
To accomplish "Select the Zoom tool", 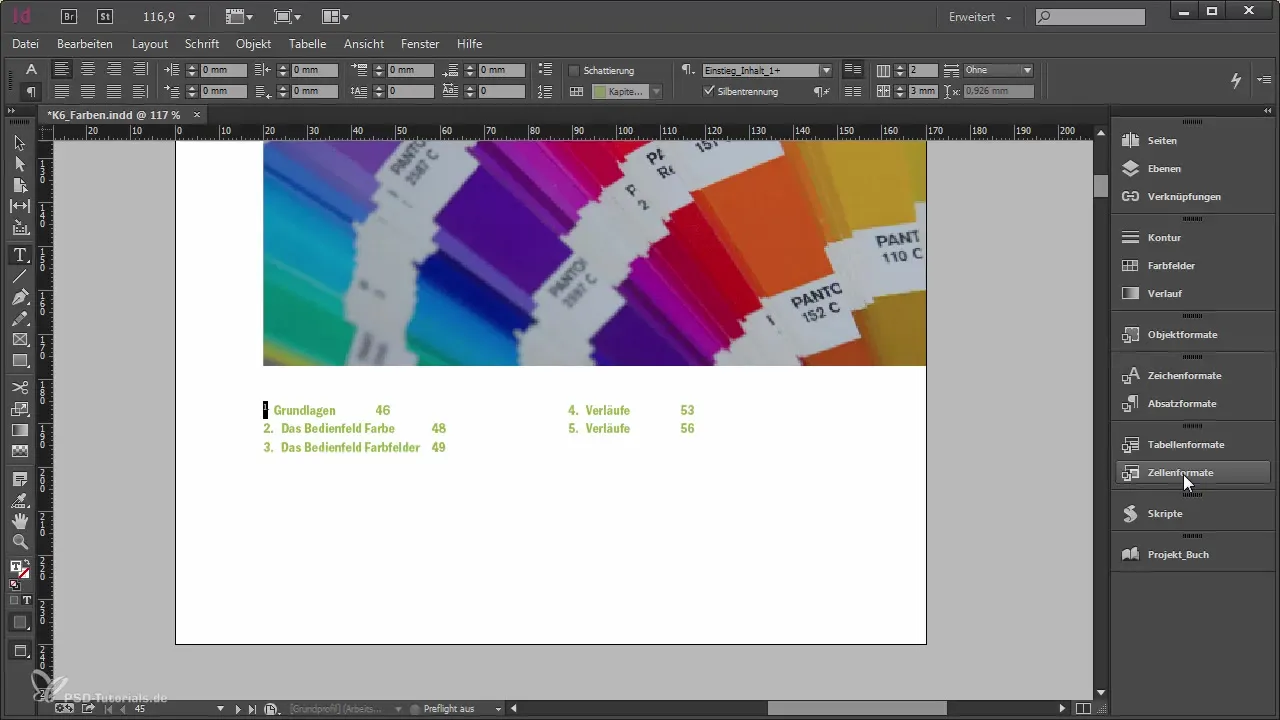I will tap(19, 542).
